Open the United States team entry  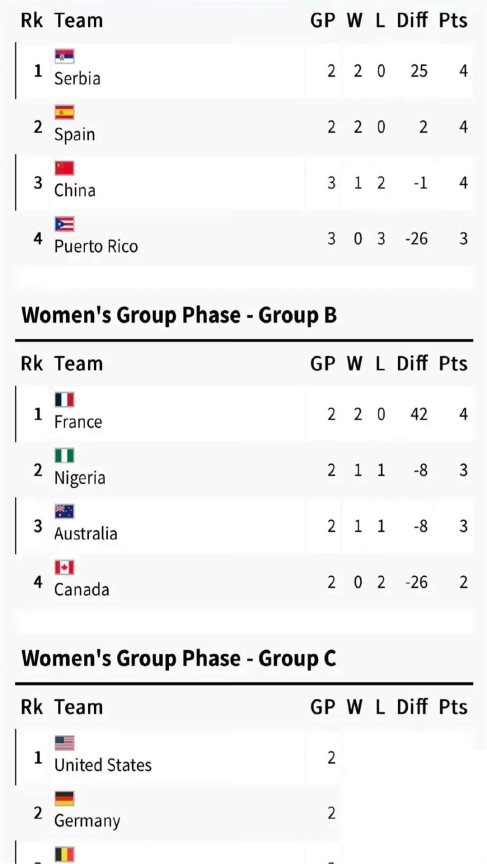102,765
